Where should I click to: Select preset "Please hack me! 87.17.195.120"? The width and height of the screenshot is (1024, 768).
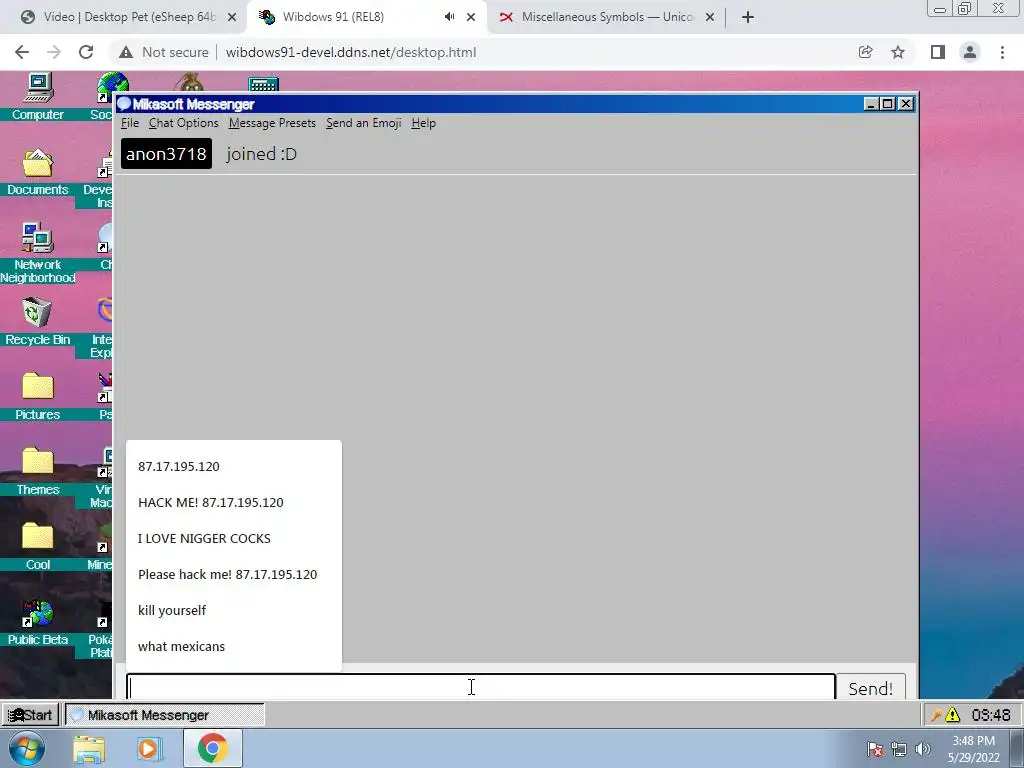(x=234, y=574)
